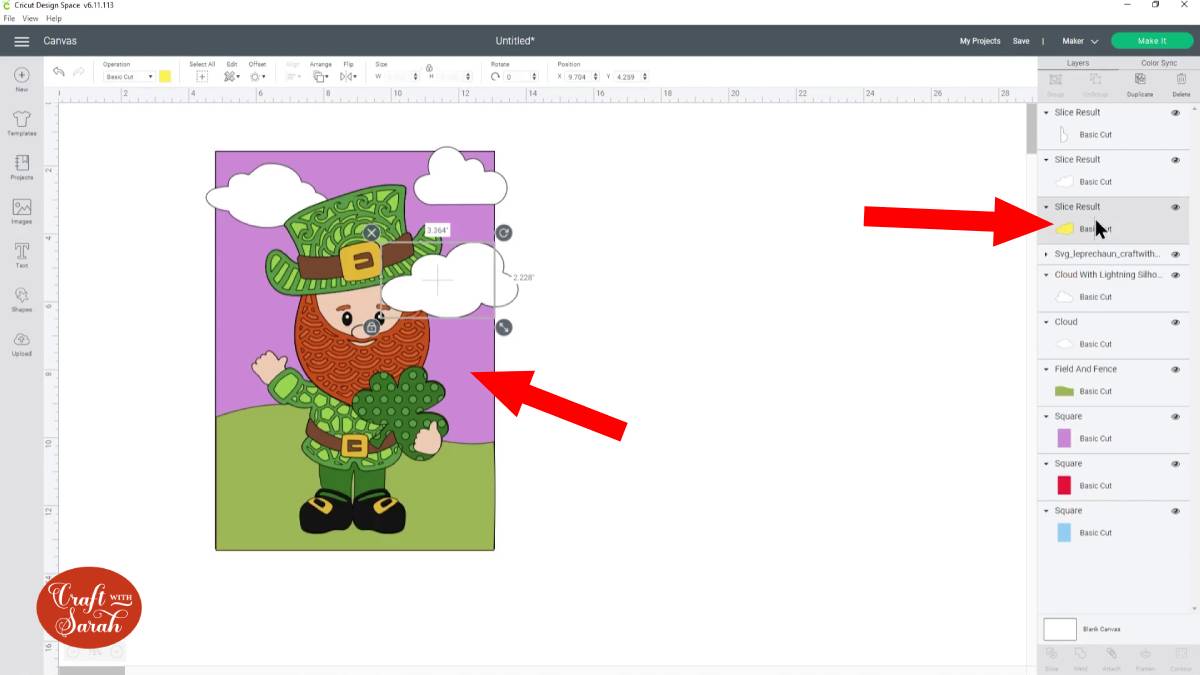Delete the selected layer

click(1181, 82)
